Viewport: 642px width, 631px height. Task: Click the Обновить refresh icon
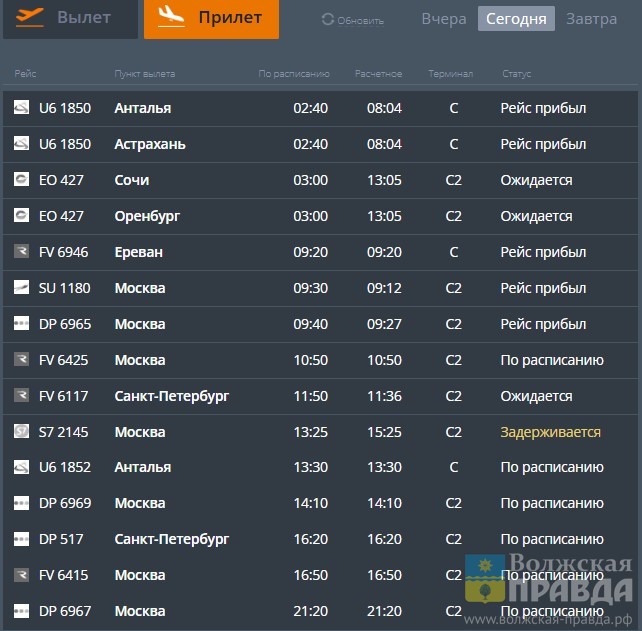pos(328,20)
